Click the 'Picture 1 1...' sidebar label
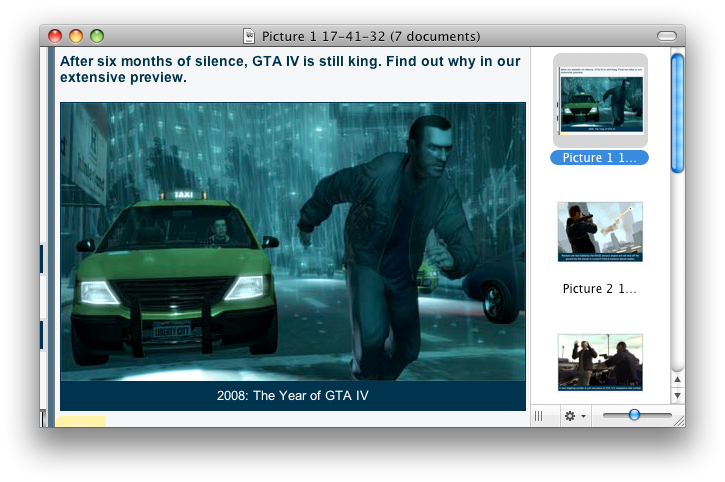This screenshot has height=482, width=725. pyautogui.click(x=599, y=158)
